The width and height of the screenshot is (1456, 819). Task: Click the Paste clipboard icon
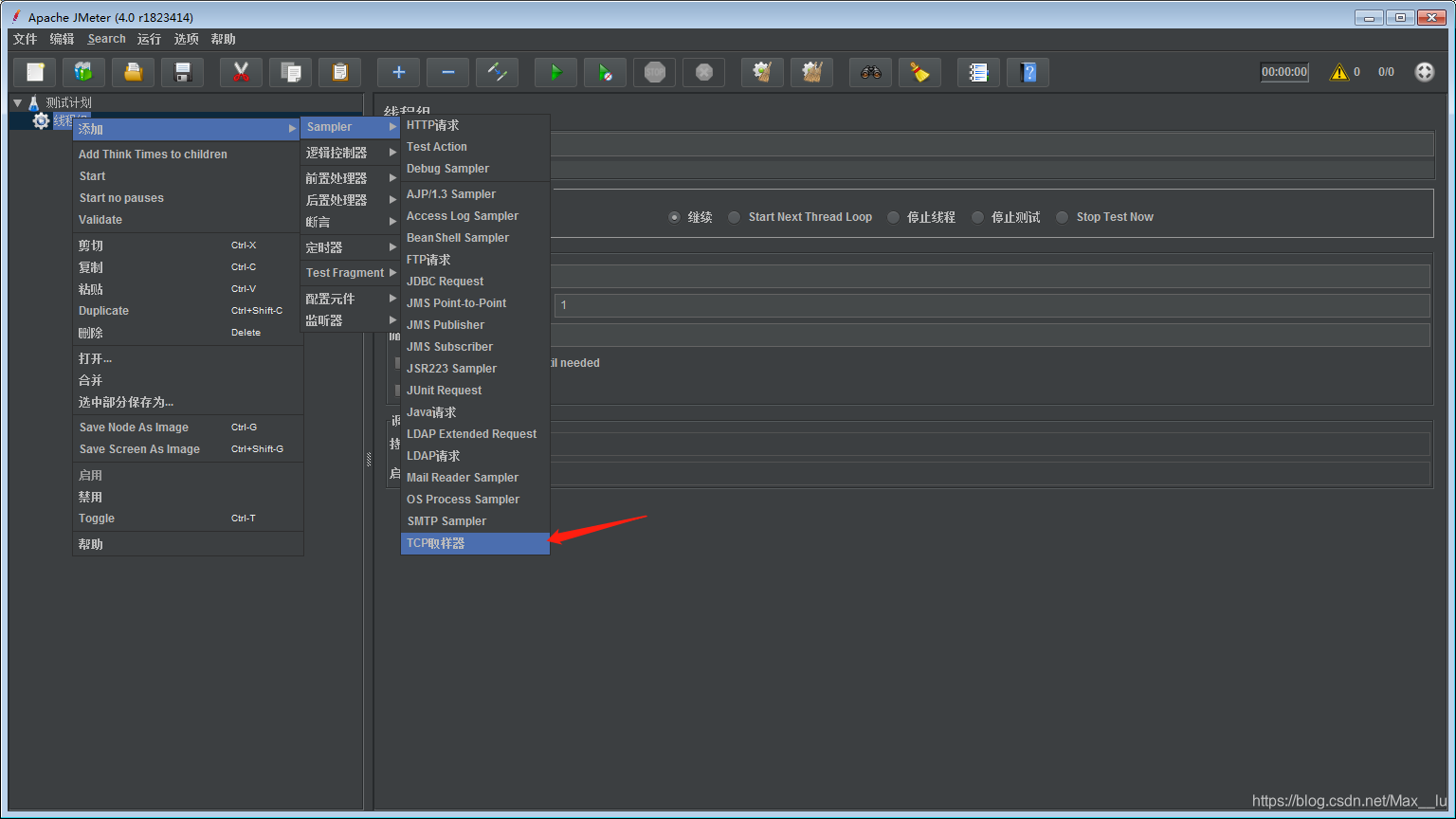(340, 72)
